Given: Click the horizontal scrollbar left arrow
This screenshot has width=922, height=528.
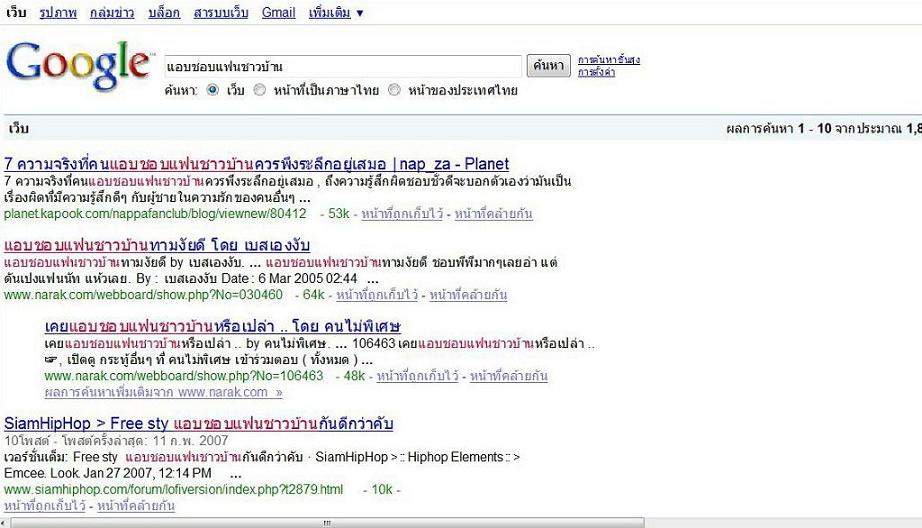Looking at the screenshot, I should 5,523.
